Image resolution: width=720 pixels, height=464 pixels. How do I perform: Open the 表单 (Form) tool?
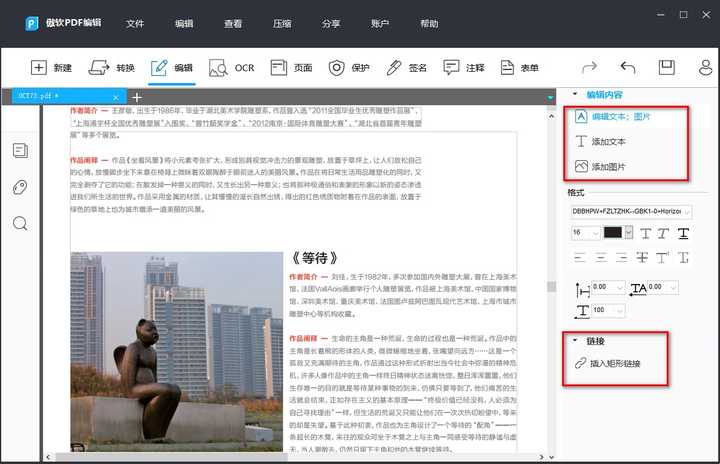[x=519, y=68]
